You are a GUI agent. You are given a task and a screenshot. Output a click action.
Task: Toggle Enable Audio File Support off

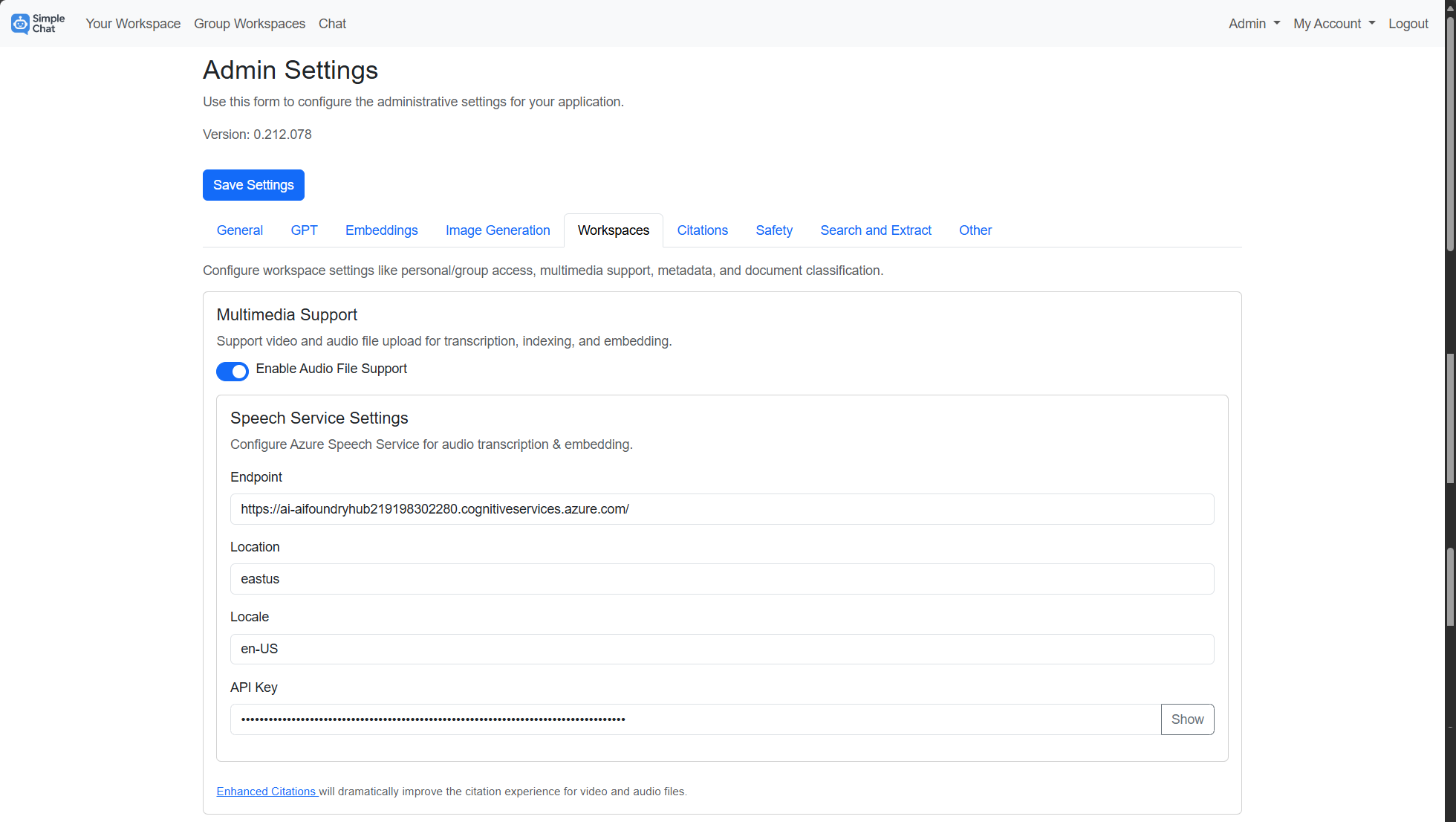[x=233, y=371]
